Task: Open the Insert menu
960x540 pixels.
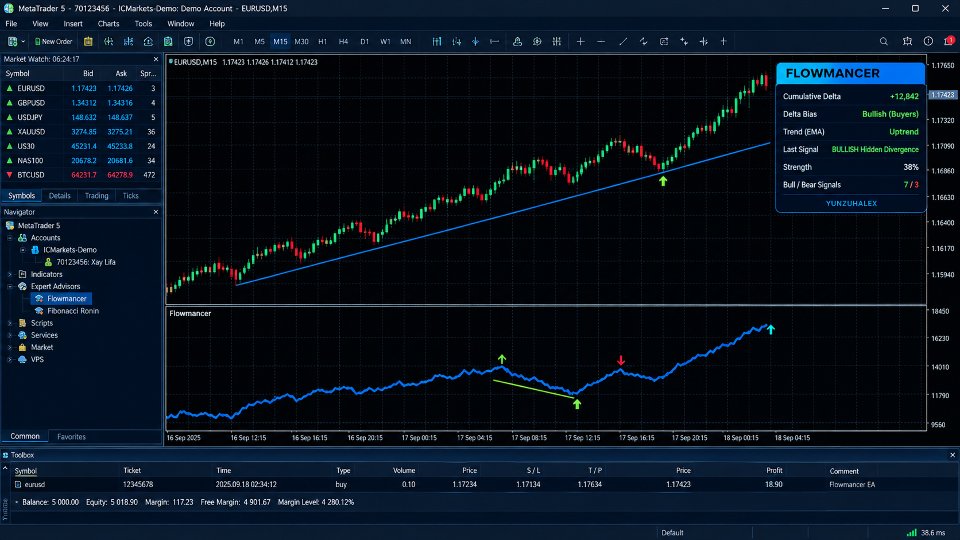Action: 73,24
